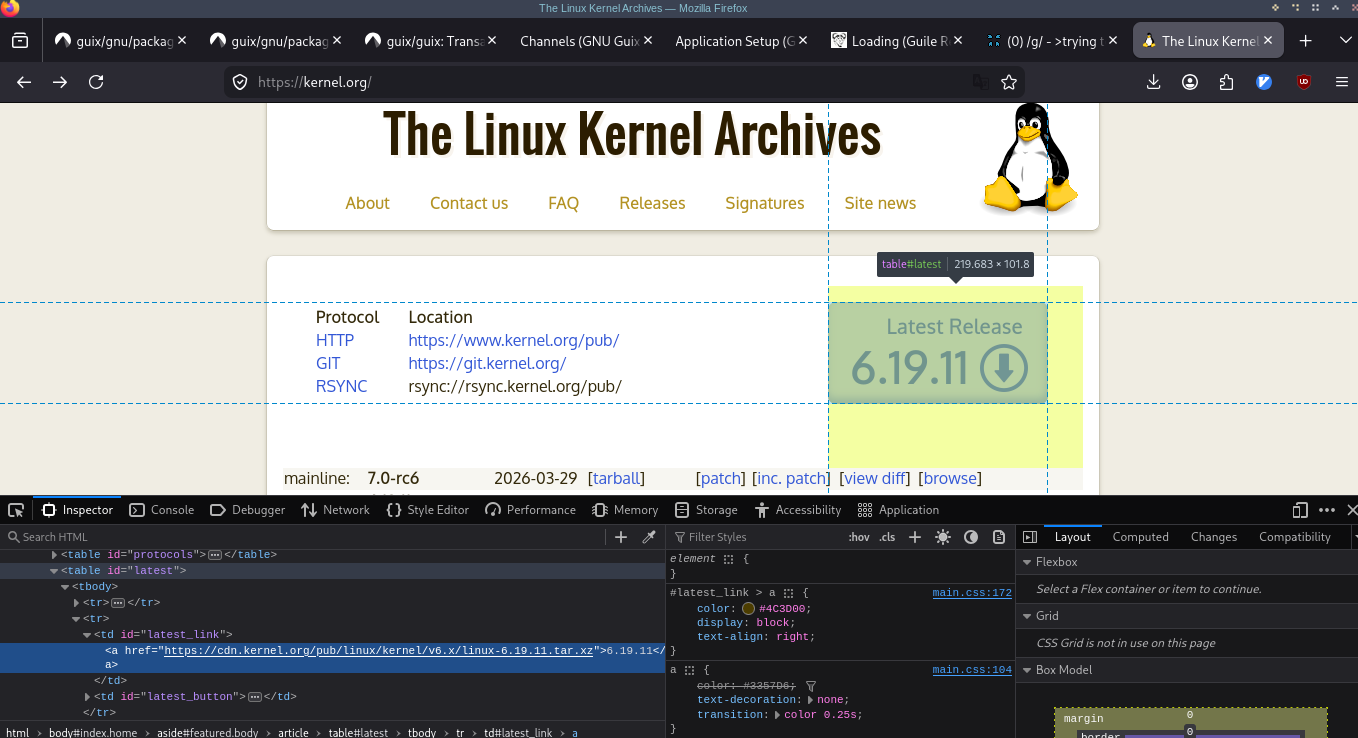Activate the element picker tool in DevTools
Image resolution: width=1358 pixels, height=738 pixels.
click(16, 510)
